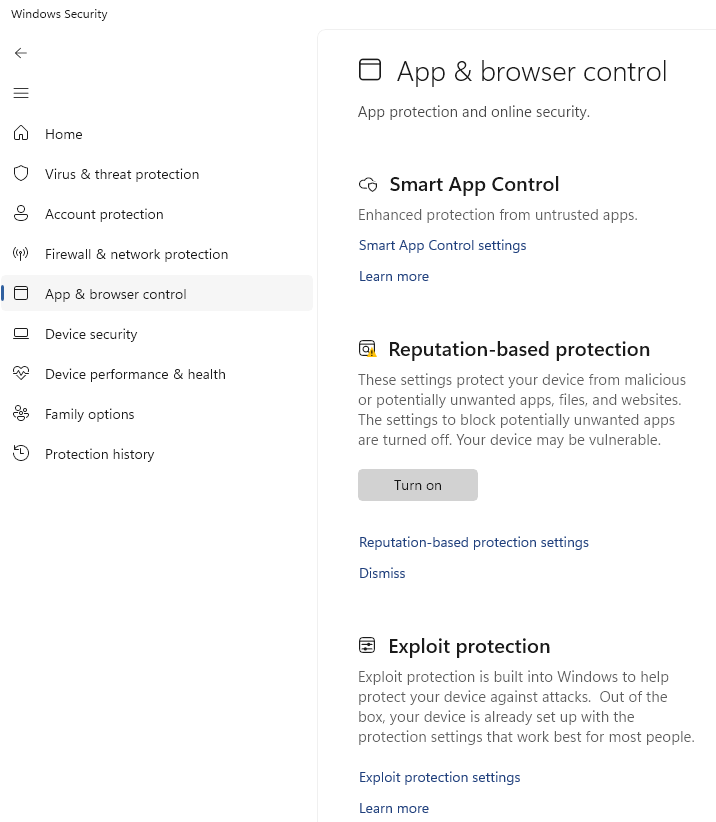Click the Device performance heart icon
The height and width of the screenshot is (822, 716).
21,373
